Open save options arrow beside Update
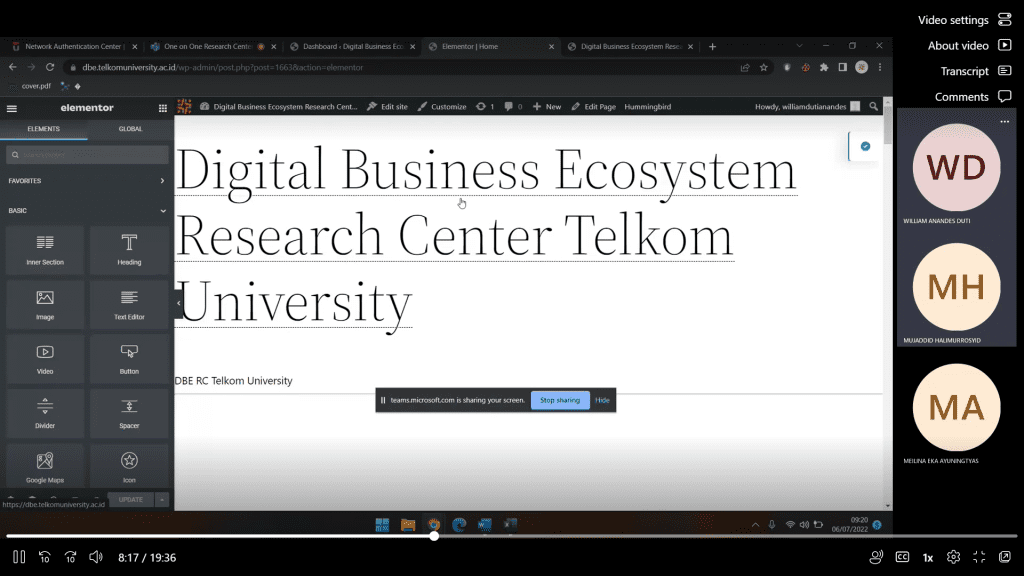1024x576 pixels. tap(162, 500)
